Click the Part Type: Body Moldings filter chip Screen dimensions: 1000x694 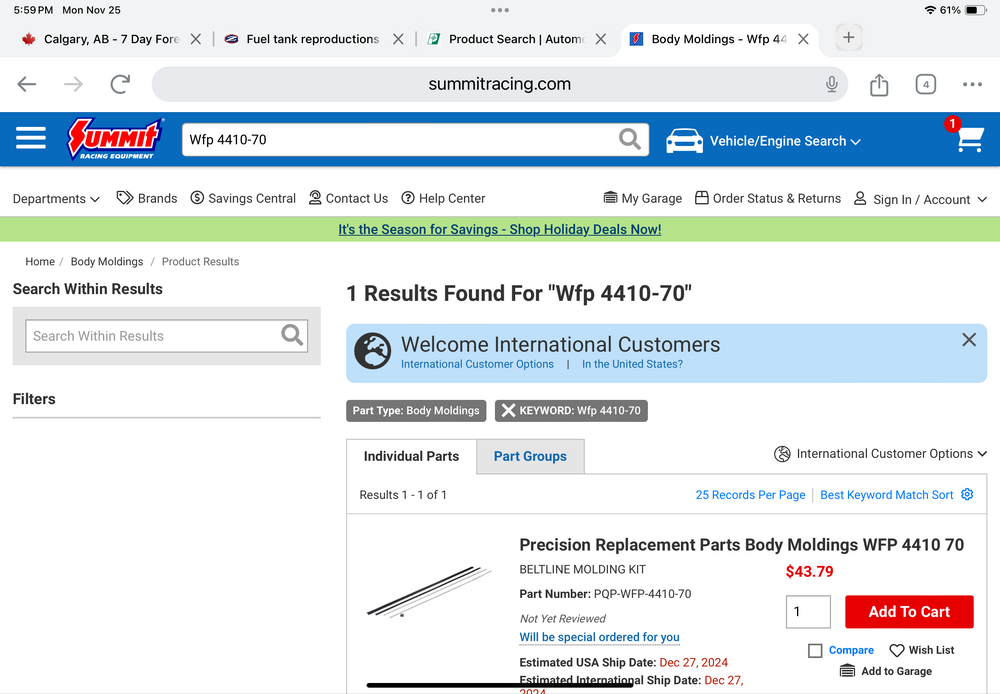416,411
